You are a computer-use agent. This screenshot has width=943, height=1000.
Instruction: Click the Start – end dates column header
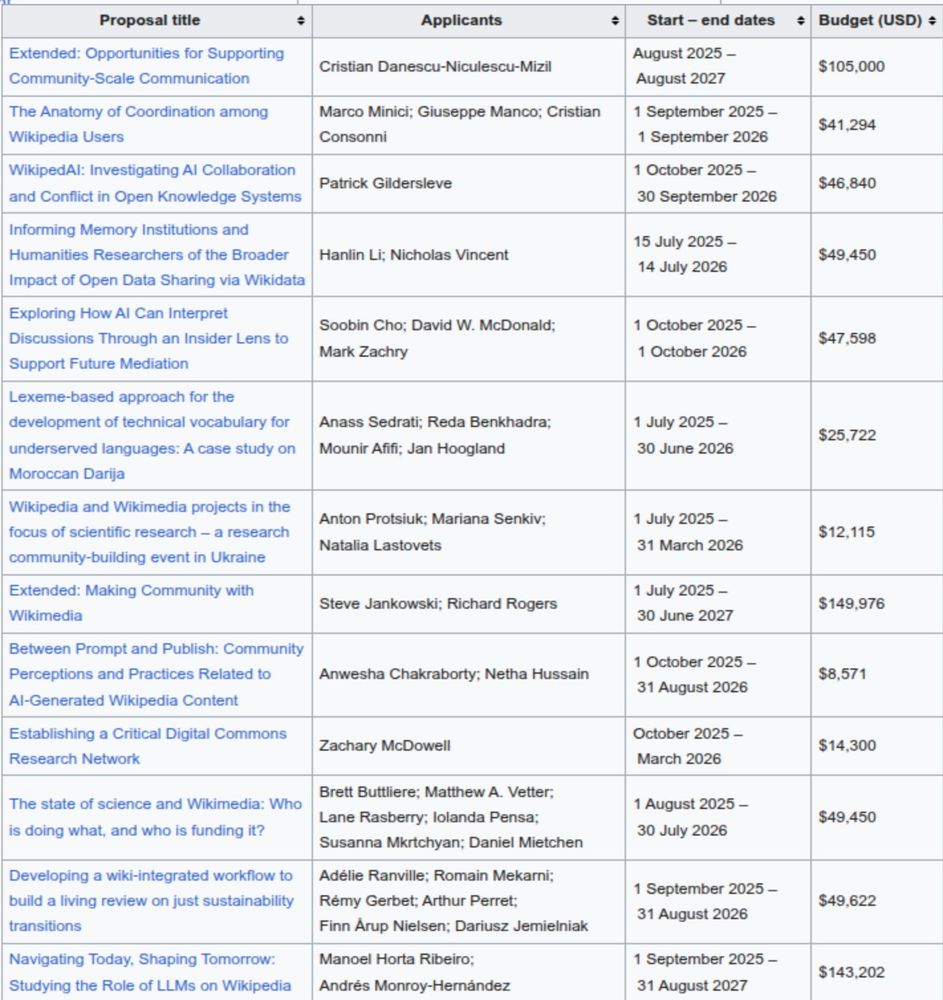click(x=718, y=21)
